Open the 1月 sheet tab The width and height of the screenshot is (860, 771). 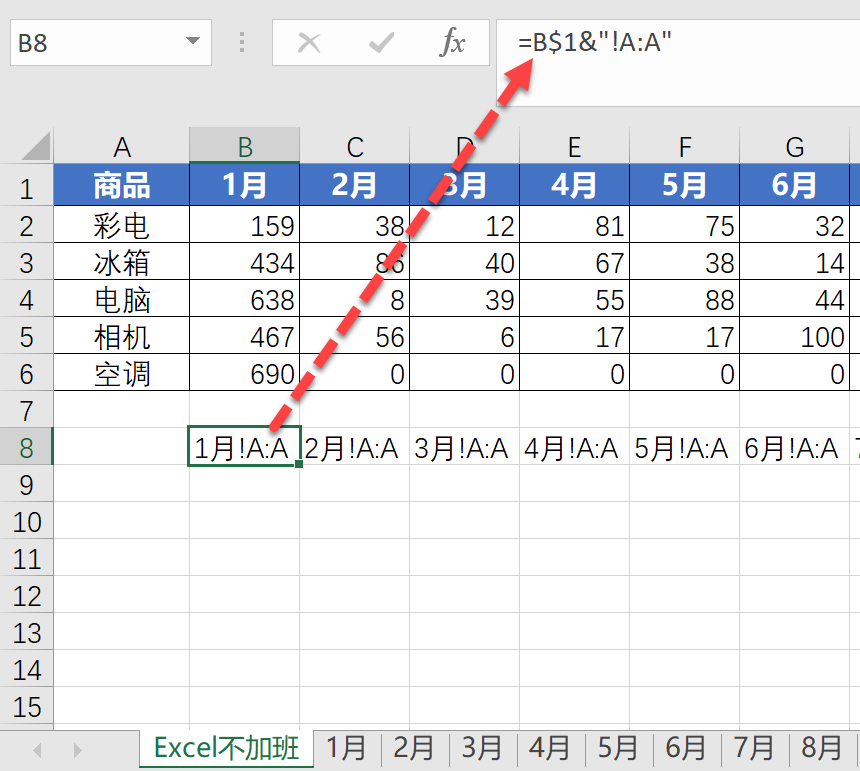346,749
